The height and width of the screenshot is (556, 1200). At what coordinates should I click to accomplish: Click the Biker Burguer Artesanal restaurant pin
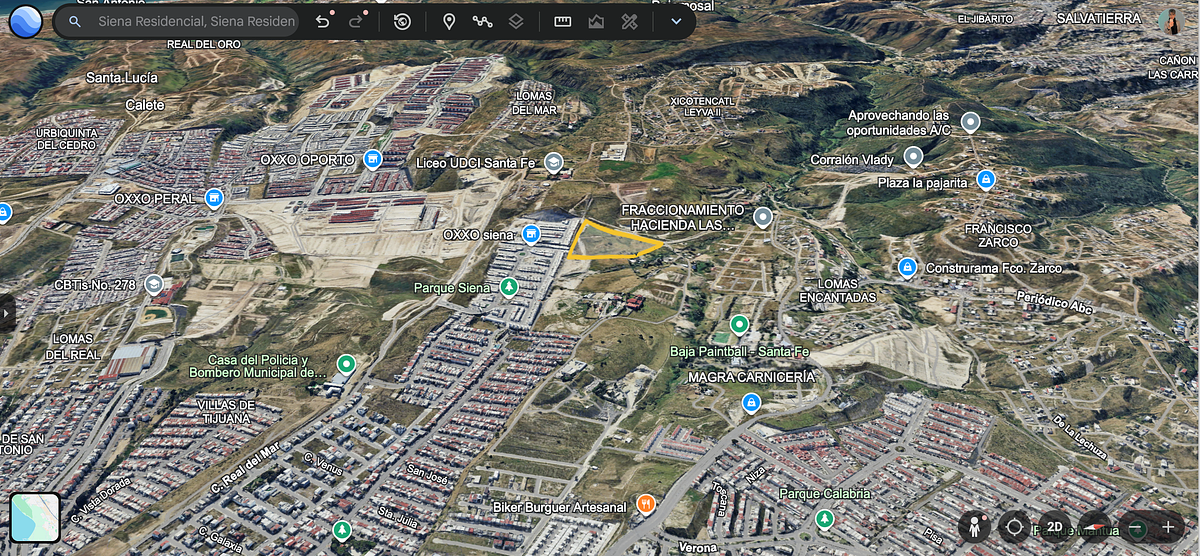click(x=646, y=505)
